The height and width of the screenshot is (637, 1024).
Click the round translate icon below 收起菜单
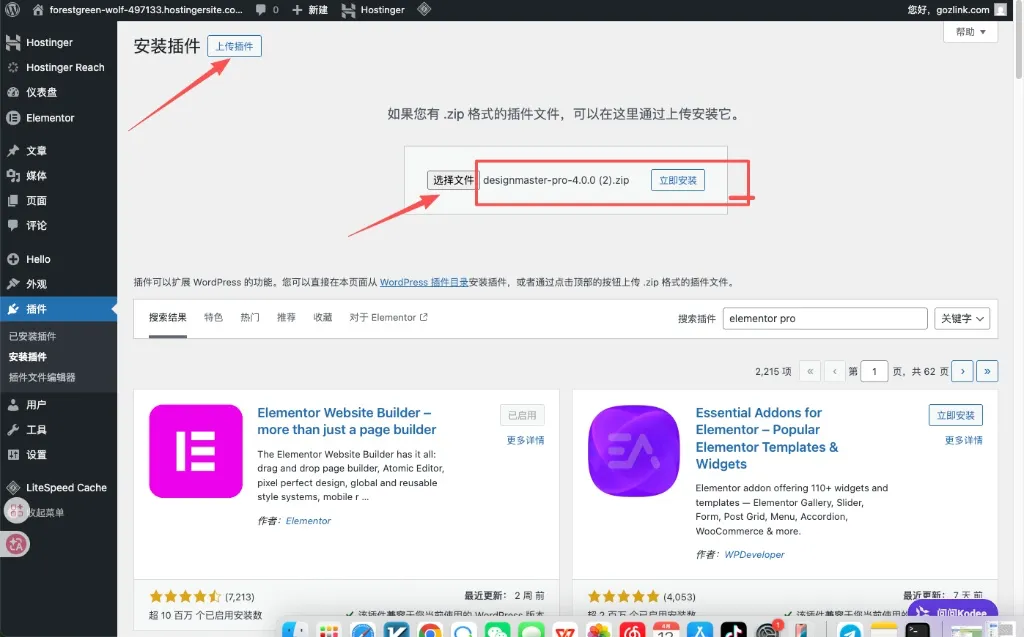coord(17,544)
